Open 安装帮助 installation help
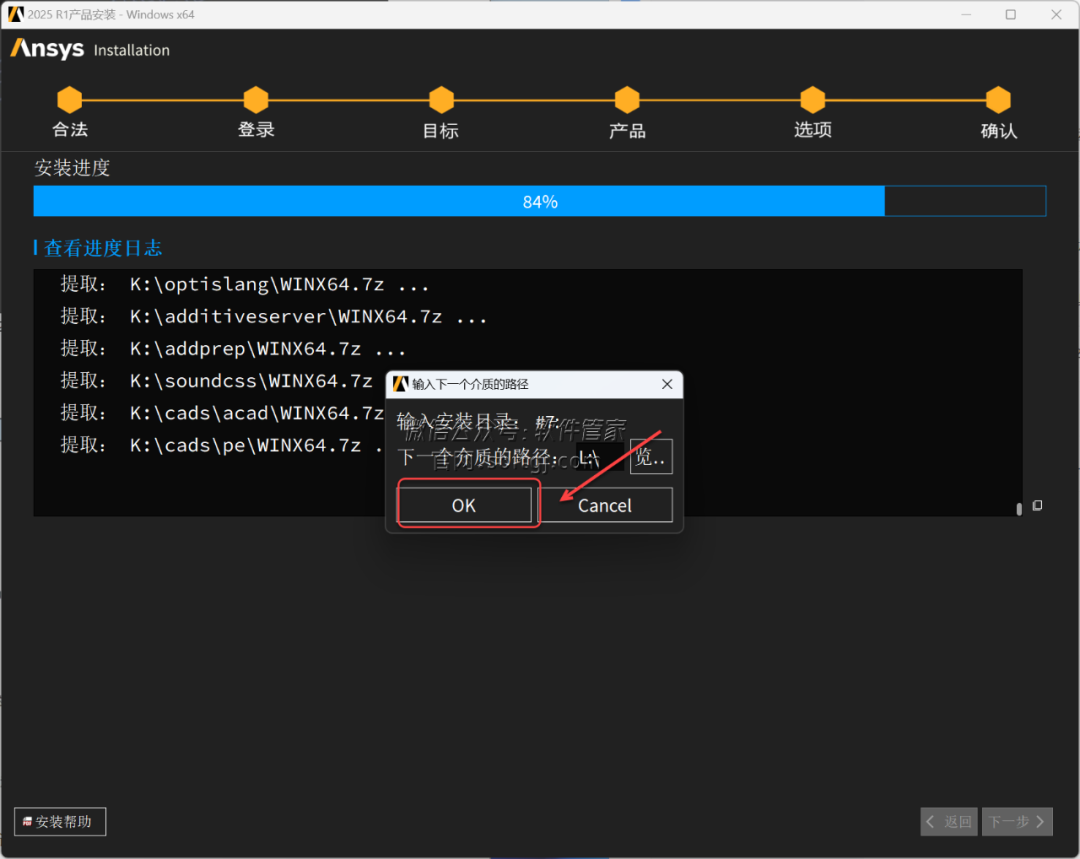 point(60,821)
